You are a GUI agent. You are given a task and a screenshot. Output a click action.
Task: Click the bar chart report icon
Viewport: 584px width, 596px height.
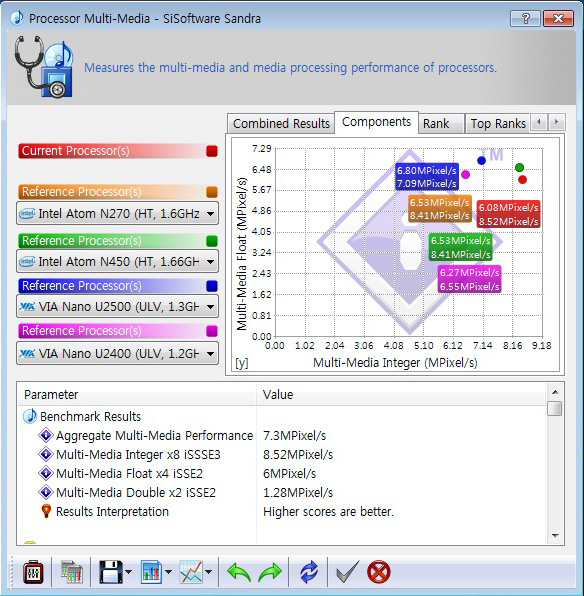pos(151,572)
